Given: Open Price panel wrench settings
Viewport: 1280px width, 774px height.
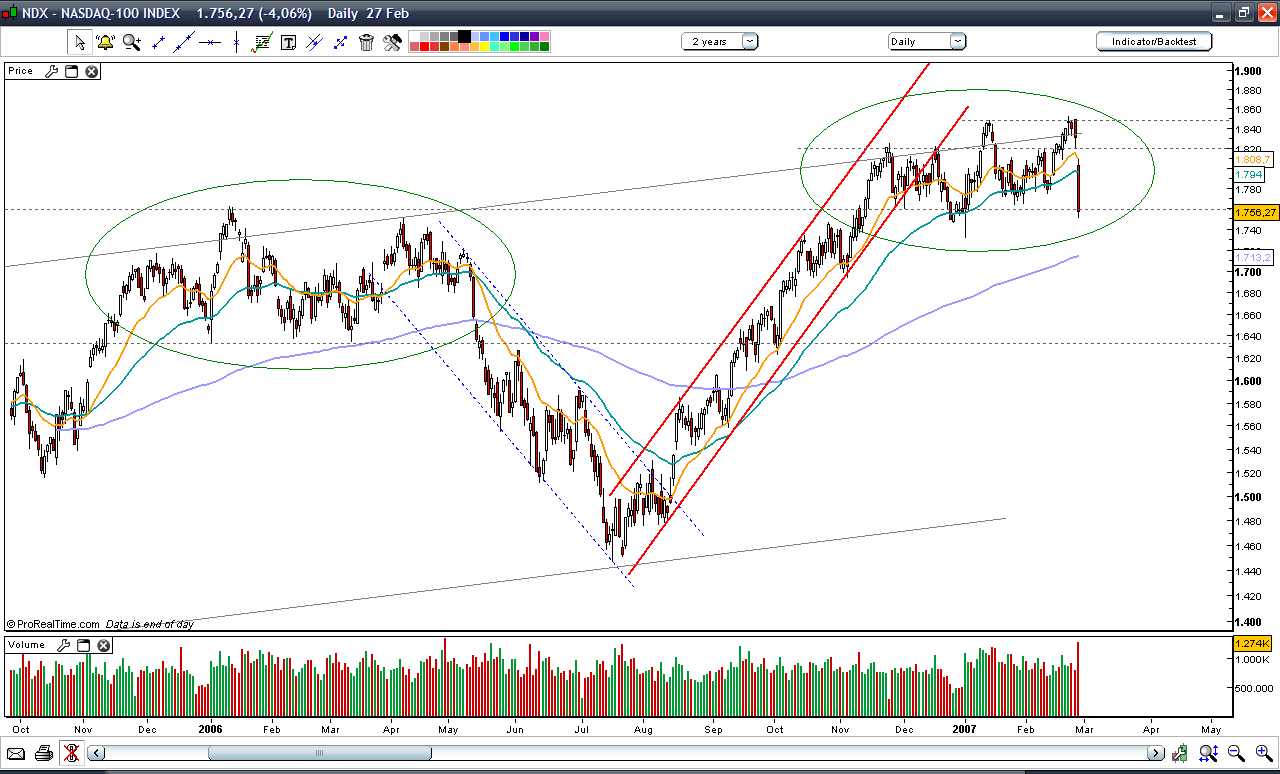Looking at the screenshot, I should click(53, 71).
